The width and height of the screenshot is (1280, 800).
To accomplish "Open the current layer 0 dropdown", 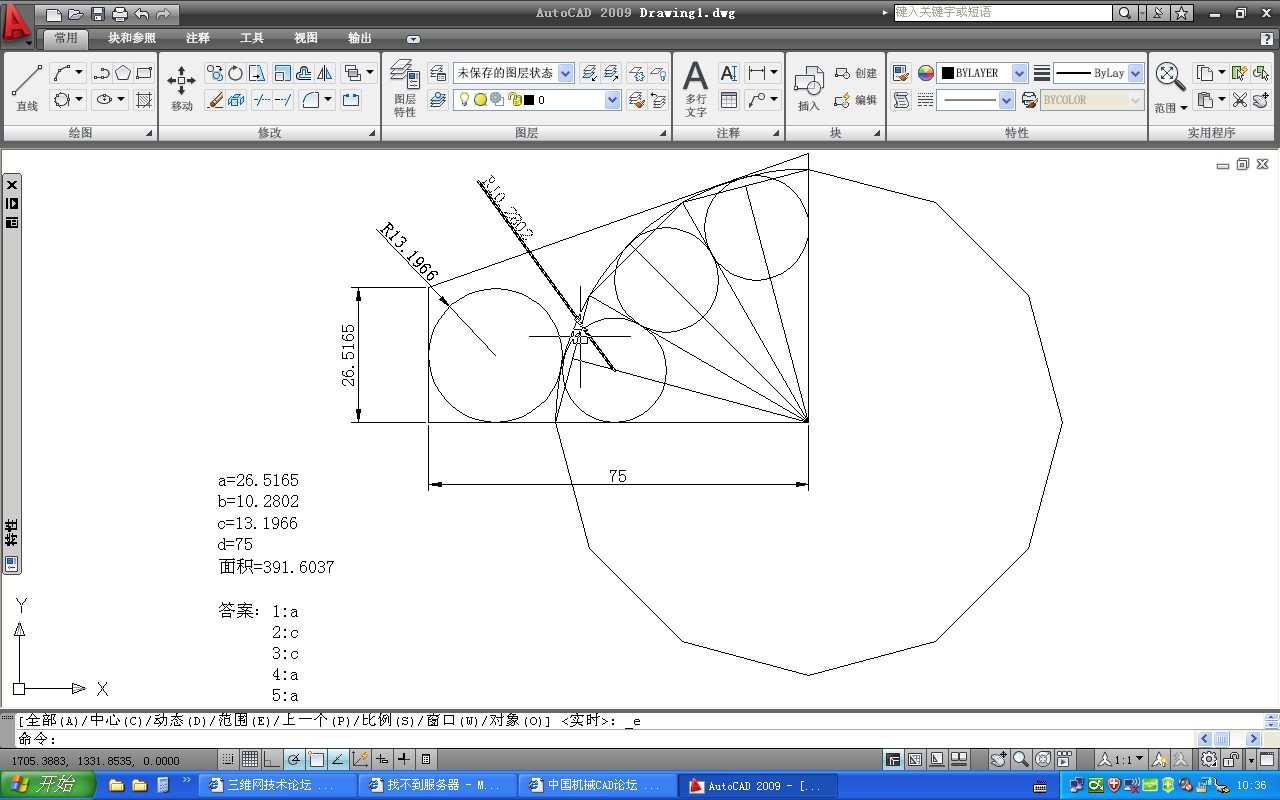I will (537, 100).
